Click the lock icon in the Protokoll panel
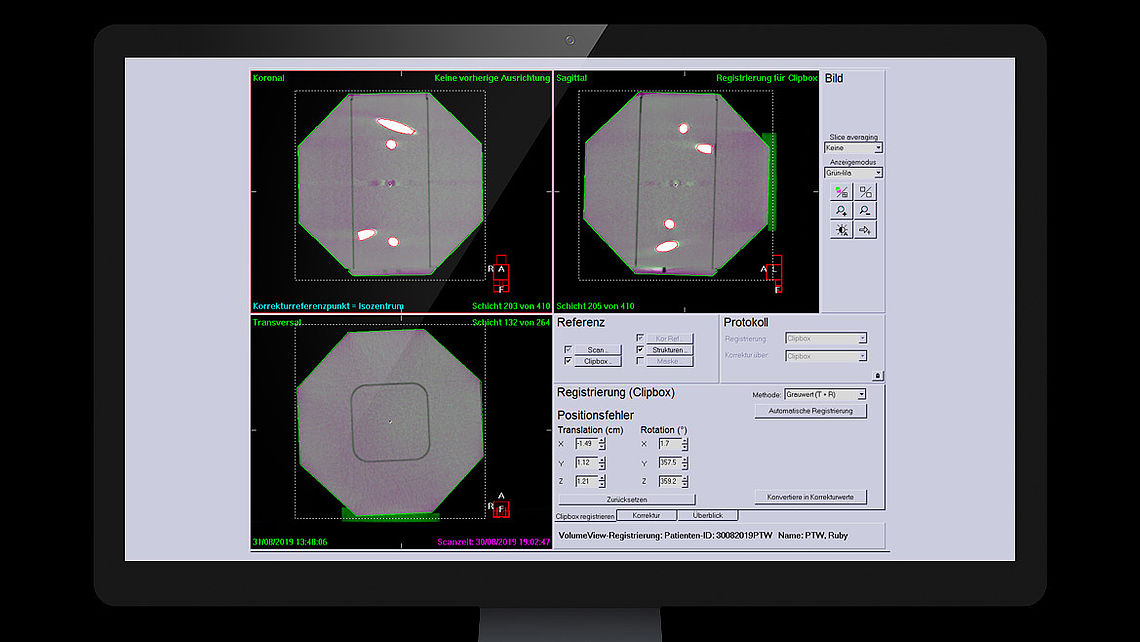 pyautogui.click(x=877, y=373)
